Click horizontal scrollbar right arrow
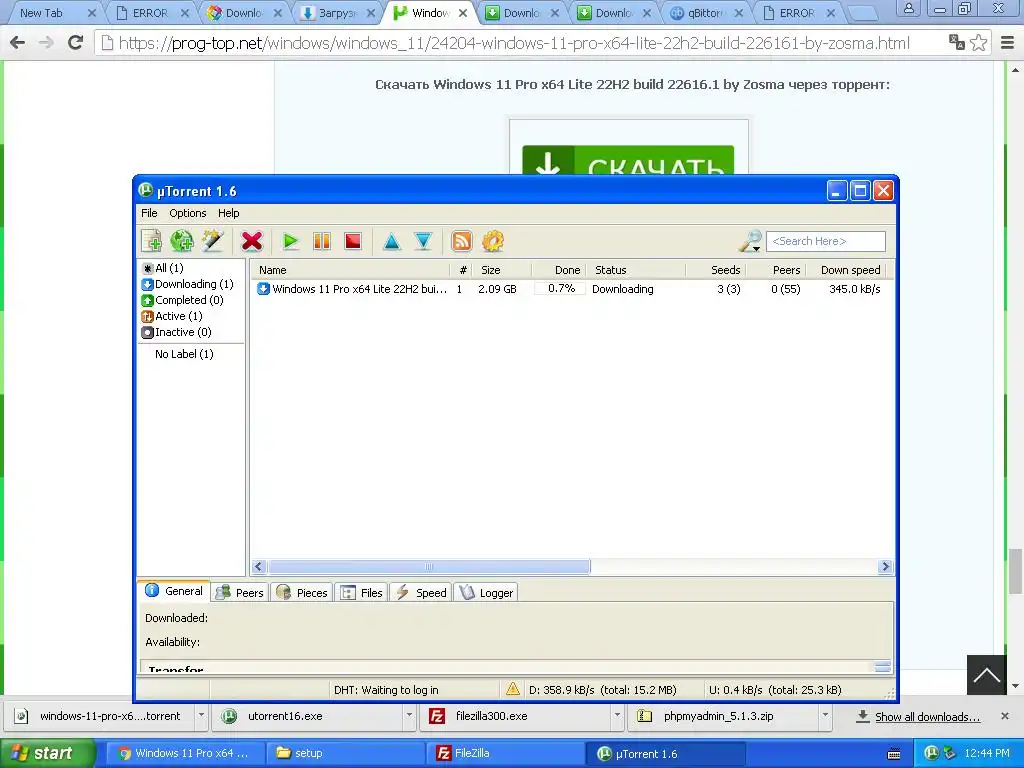The image size is (1024, 768). coord(885,567)
